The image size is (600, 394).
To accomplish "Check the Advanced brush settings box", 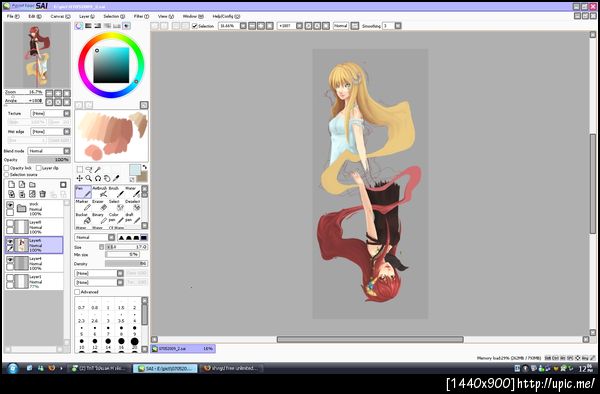I will tap(77, 292).
